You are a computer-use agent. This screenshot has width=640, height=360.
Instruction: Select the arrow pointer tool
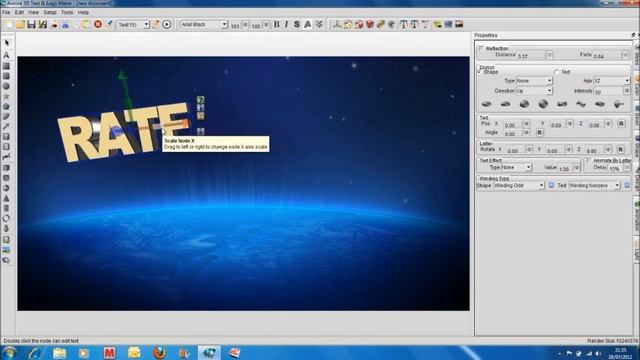click(7, 43)
